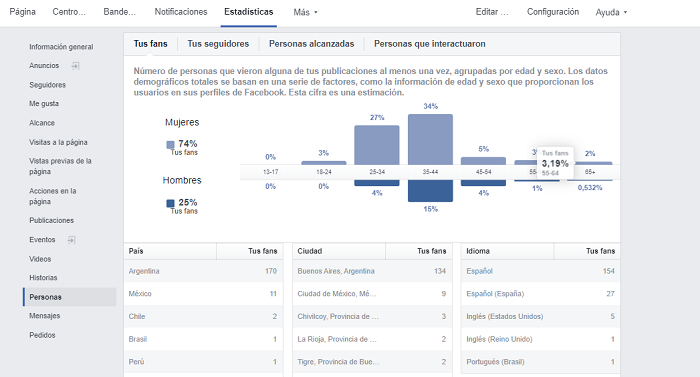Switch to the Tus seguidores tab
700x377 pixels.
pos(218,44)
